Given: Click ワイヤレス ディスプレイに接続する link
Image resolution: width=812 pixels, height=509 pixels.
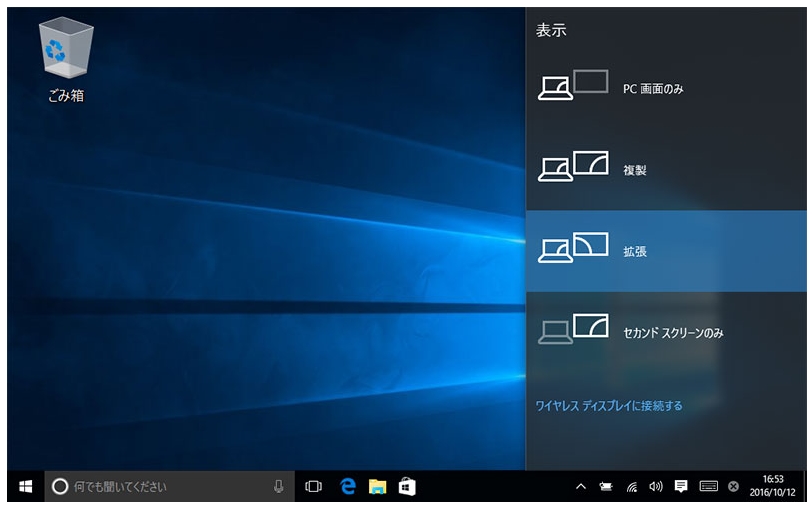Looking at the screenshot, I should click(608, 405).
